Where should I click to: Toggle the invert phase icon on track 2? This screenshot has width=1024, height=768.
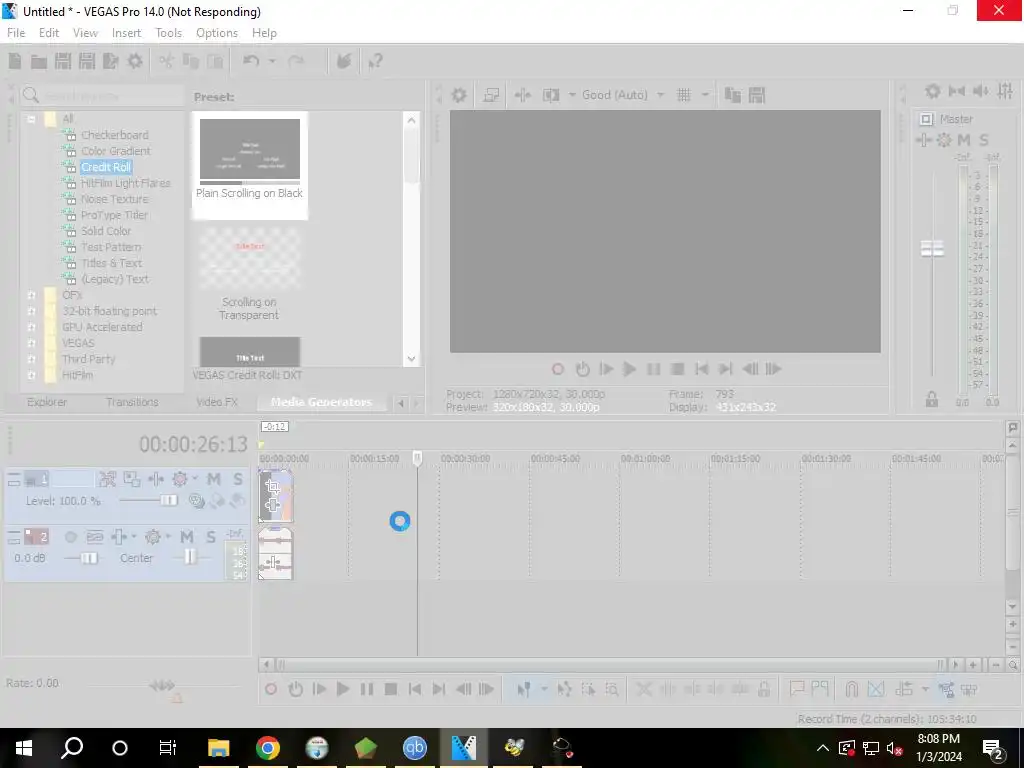tap(95, 537)
